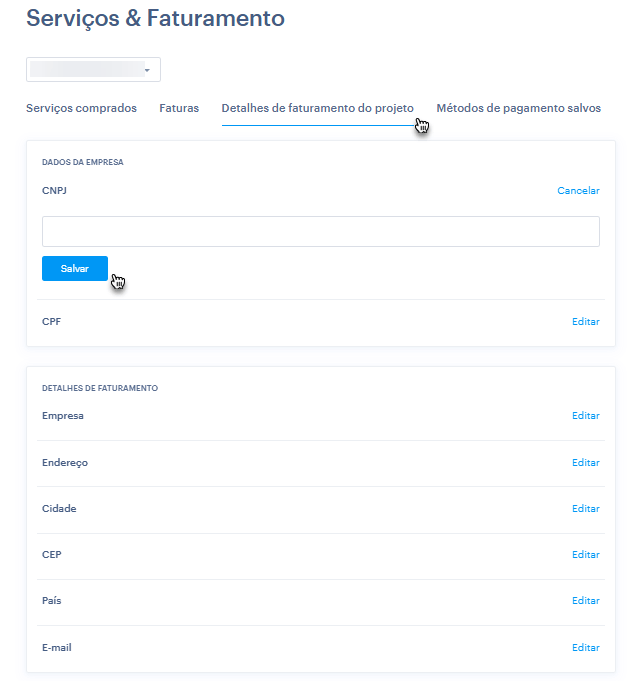
Task: Edit the Endereço row
Action: point(585,463)
